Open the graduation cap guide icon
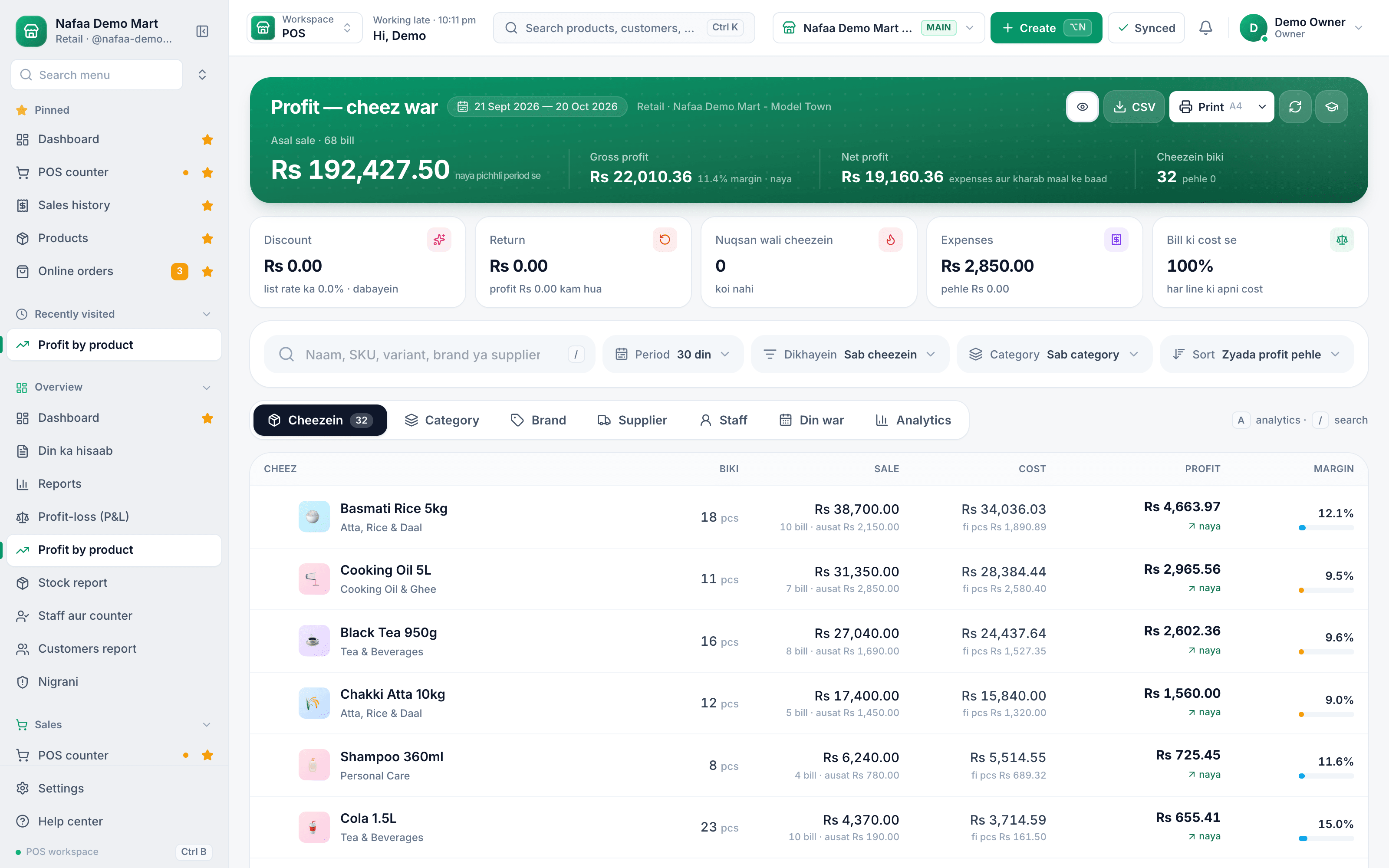 point(1332,107)
